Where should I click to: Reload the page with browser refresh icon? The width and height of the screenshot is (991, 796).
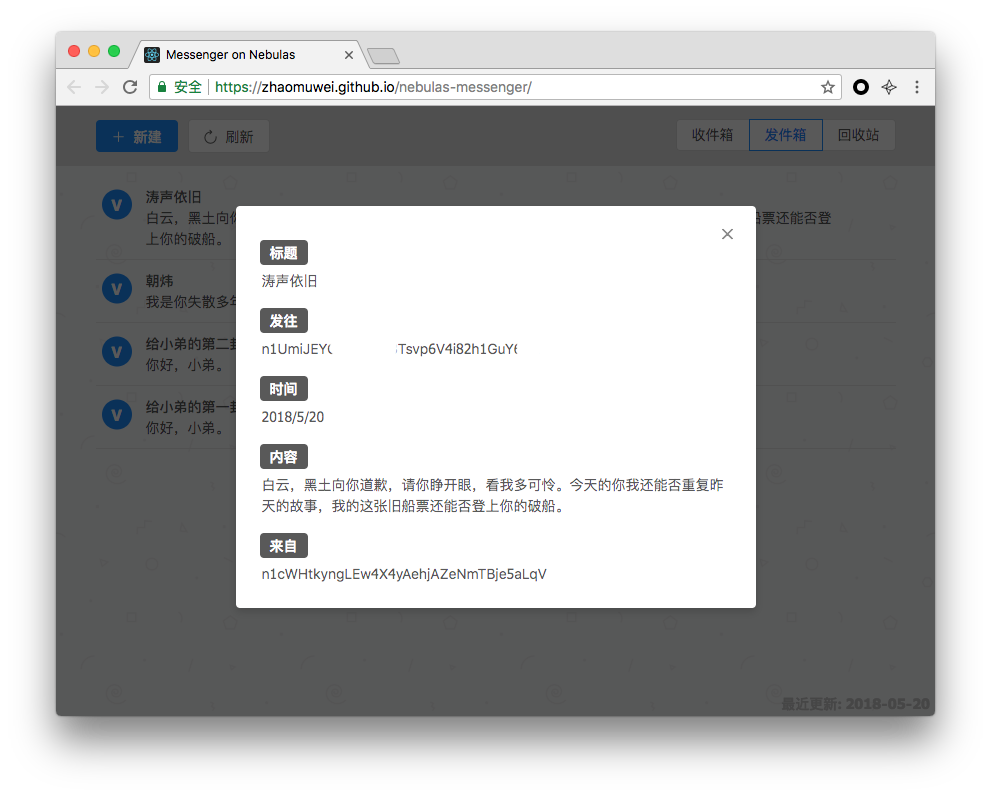(x=130, y=87)
